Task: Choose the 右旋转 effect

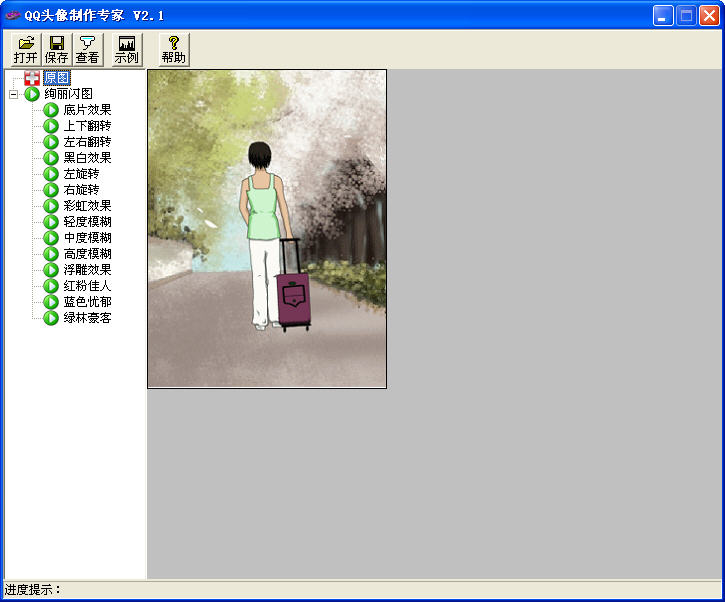Action: tap(81, 190)
